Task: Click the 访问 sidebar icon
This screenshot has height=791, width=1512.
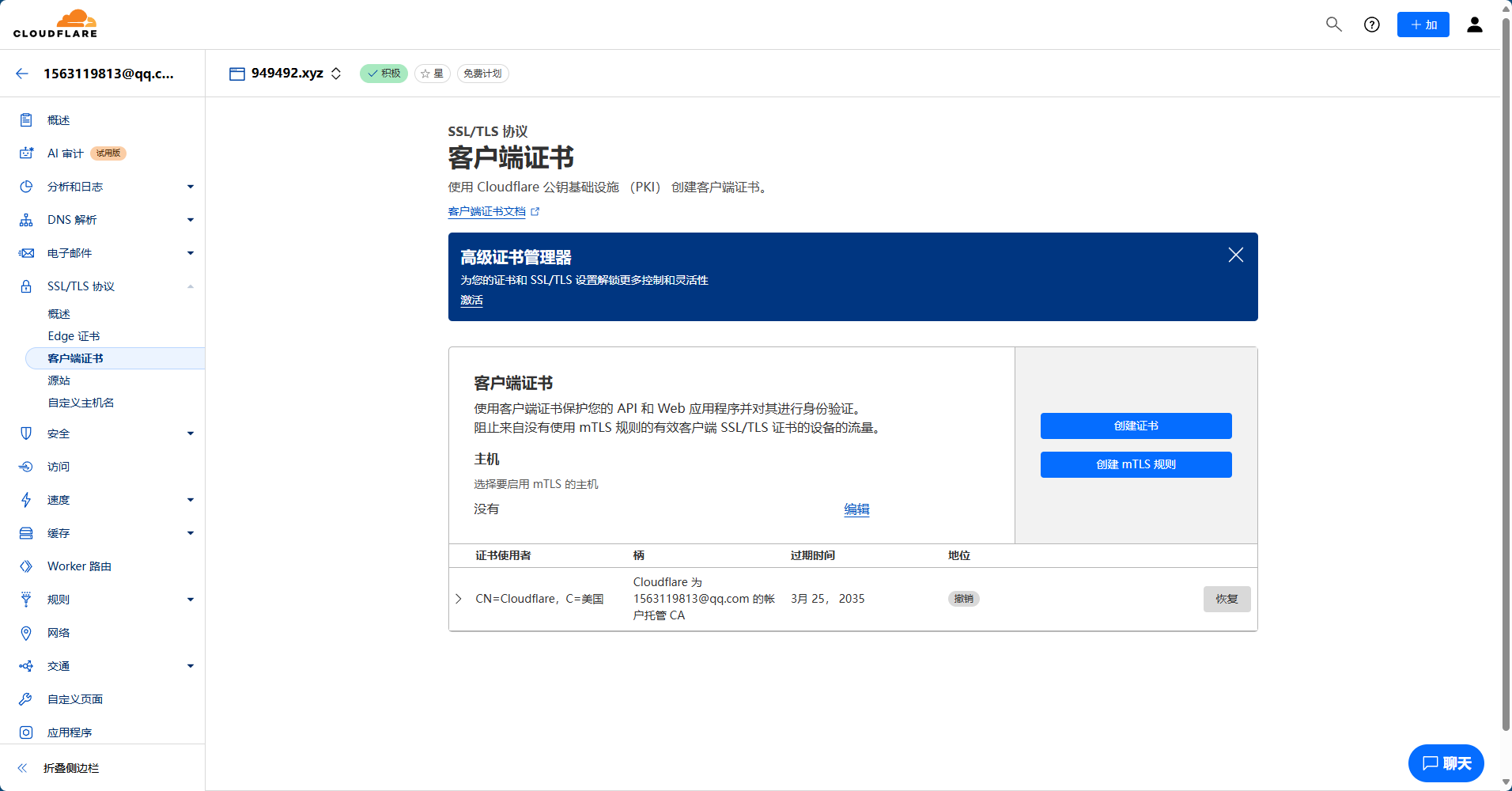Action: [x=26, y=467]
